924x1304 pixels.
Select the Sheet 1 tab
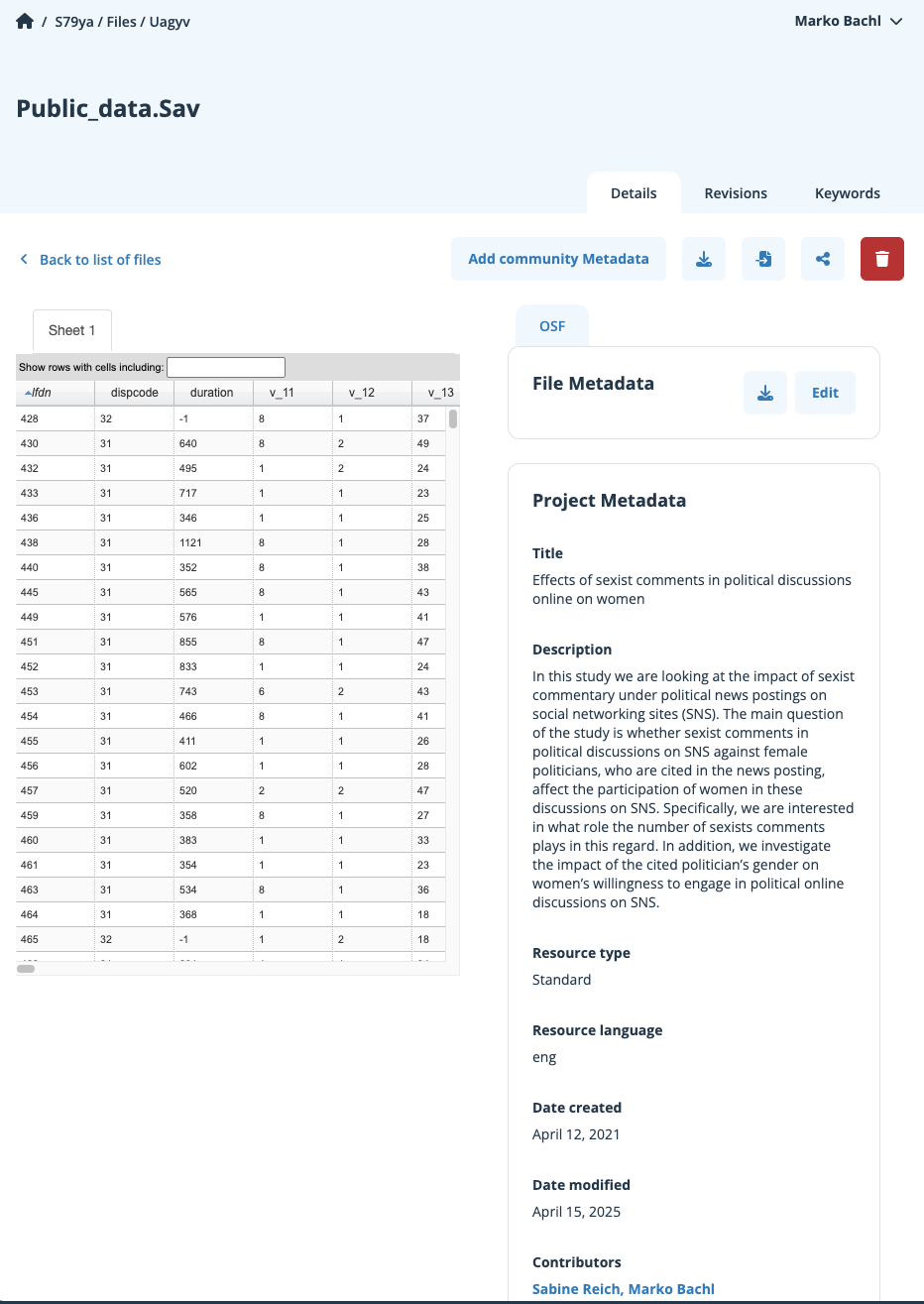click(71, 330)
